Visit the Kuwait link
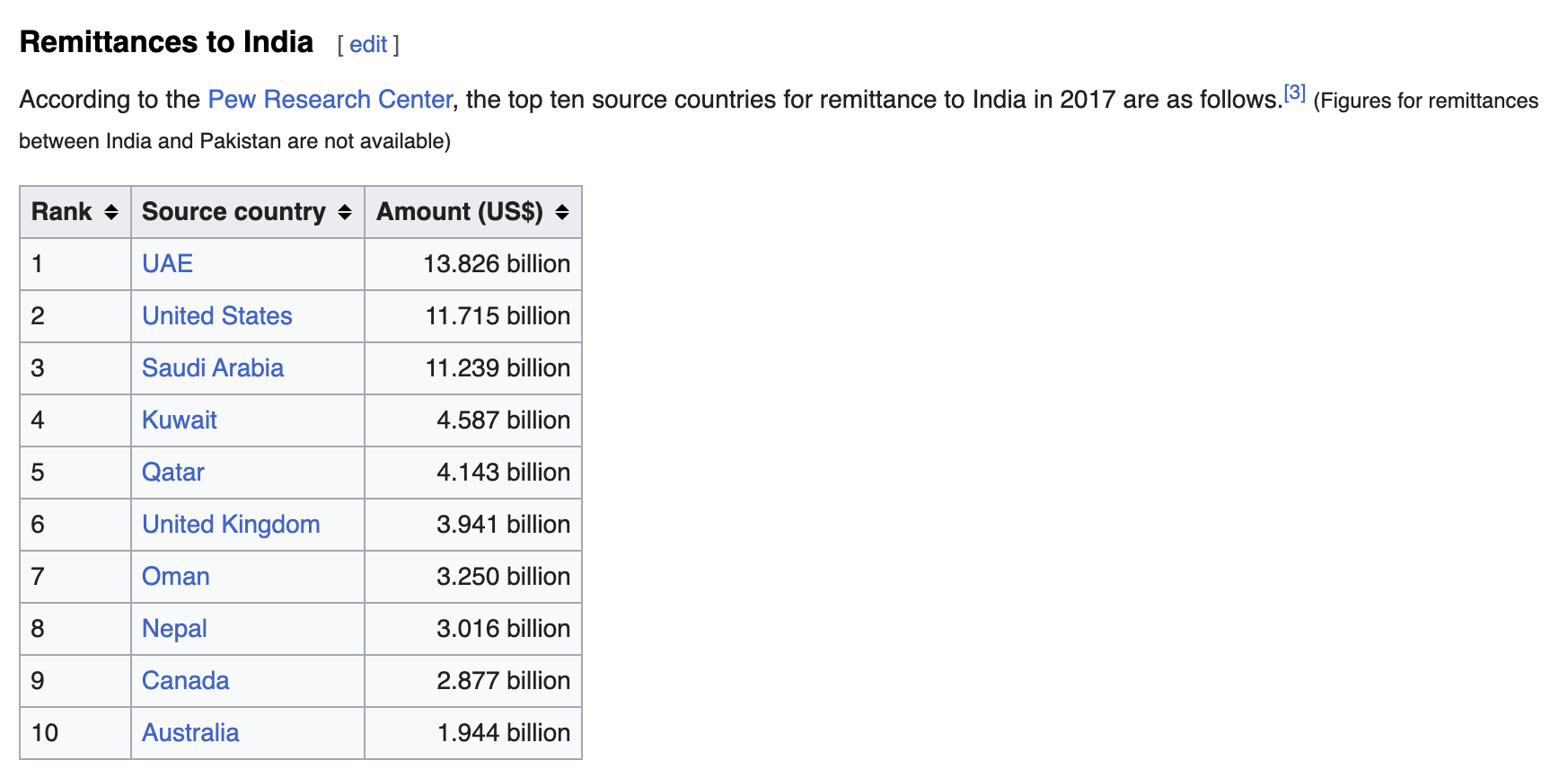Viewport: 1568px width, 778px height. click(180, 420)
